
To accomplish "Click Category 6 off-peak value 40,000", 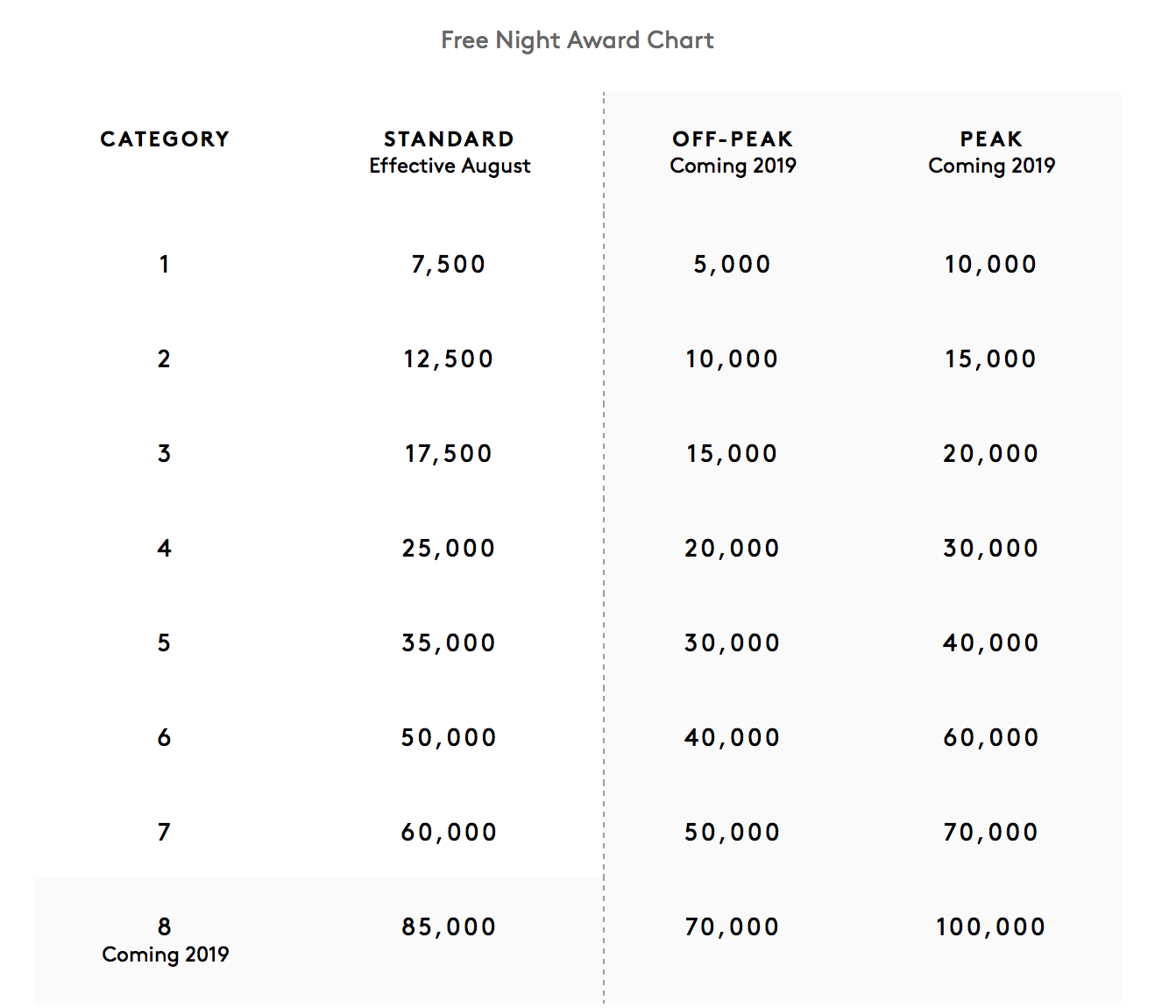I will [733, 738].
